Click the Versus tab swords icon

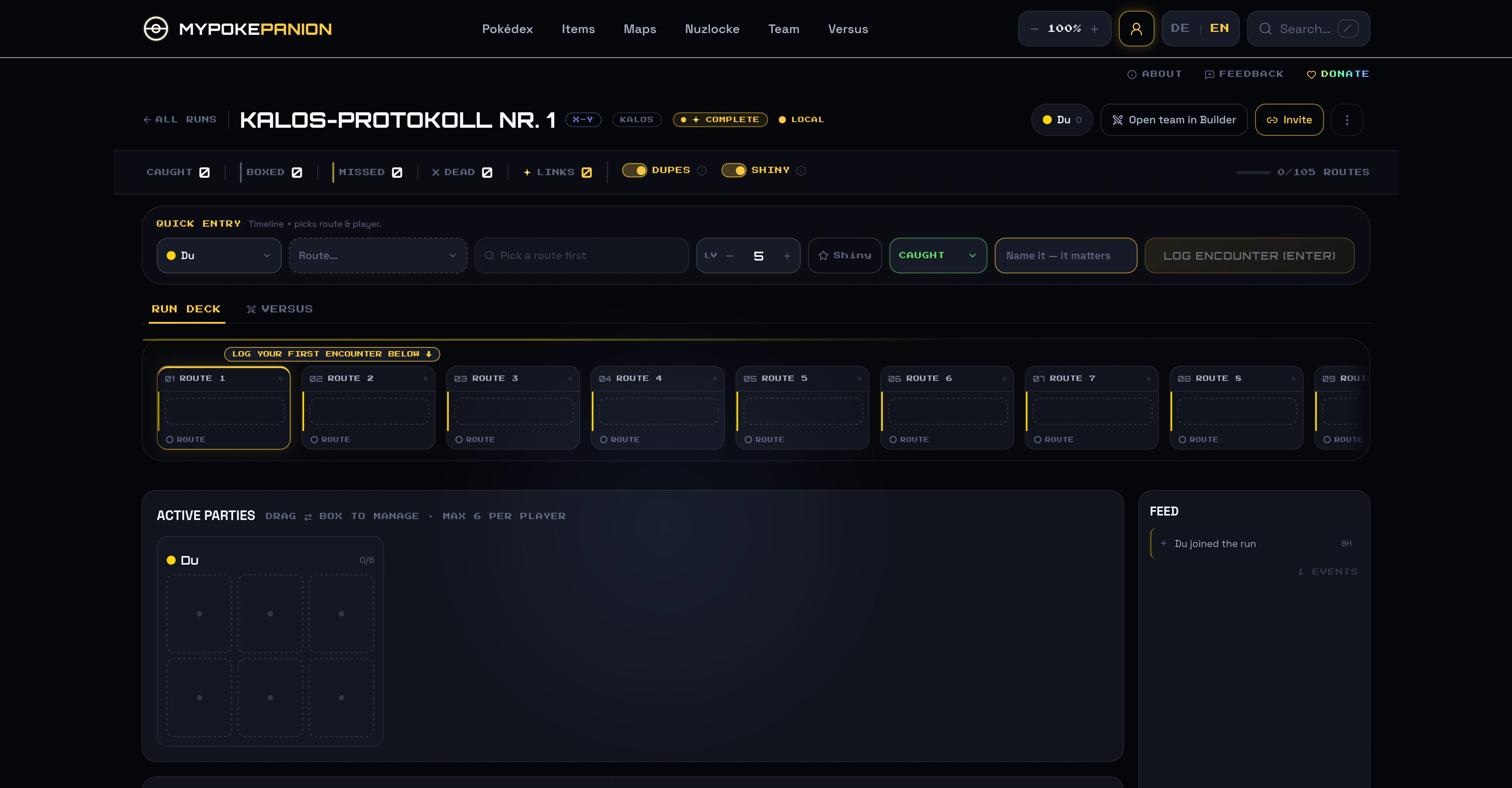pyautogui.click(x=251, y=309)
